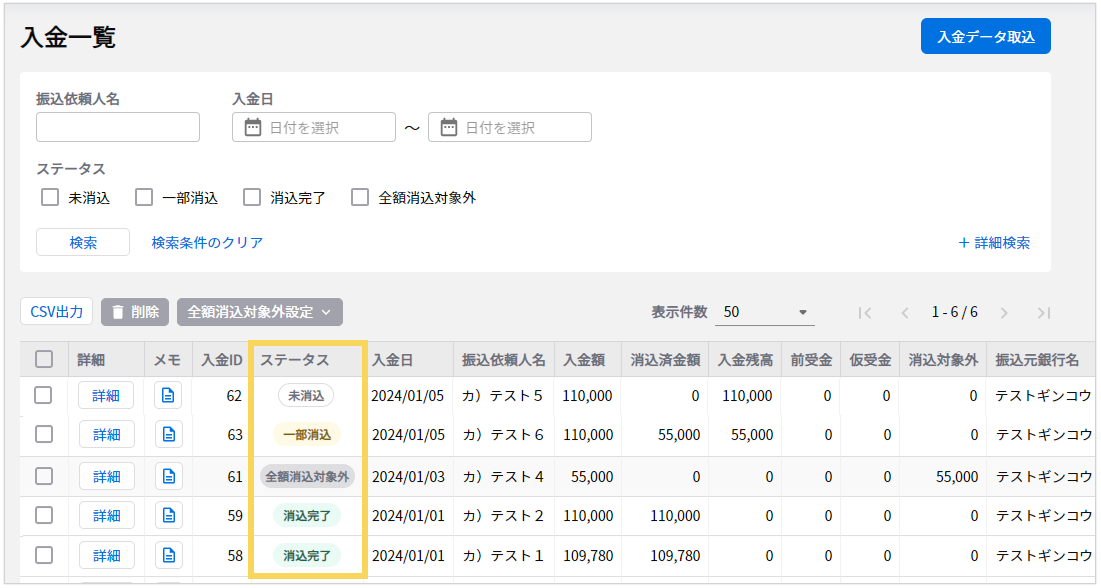
Task: Click memo icon for payment ID 61
Action: (x=168, y=477)
